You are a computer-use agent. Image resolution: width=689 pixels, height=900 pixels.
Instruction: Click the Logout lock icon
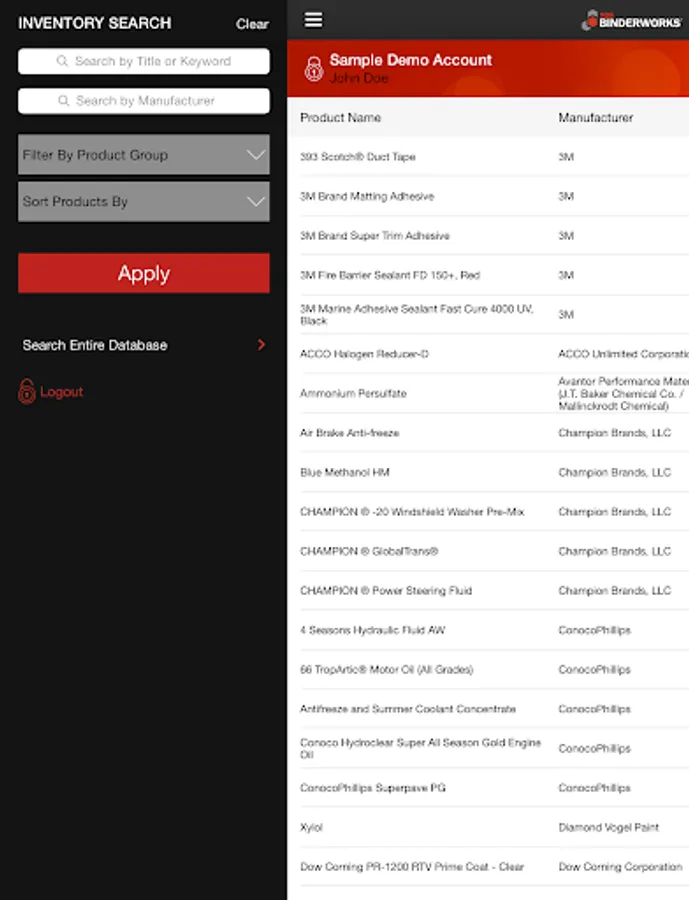click(x=26, y=391)
